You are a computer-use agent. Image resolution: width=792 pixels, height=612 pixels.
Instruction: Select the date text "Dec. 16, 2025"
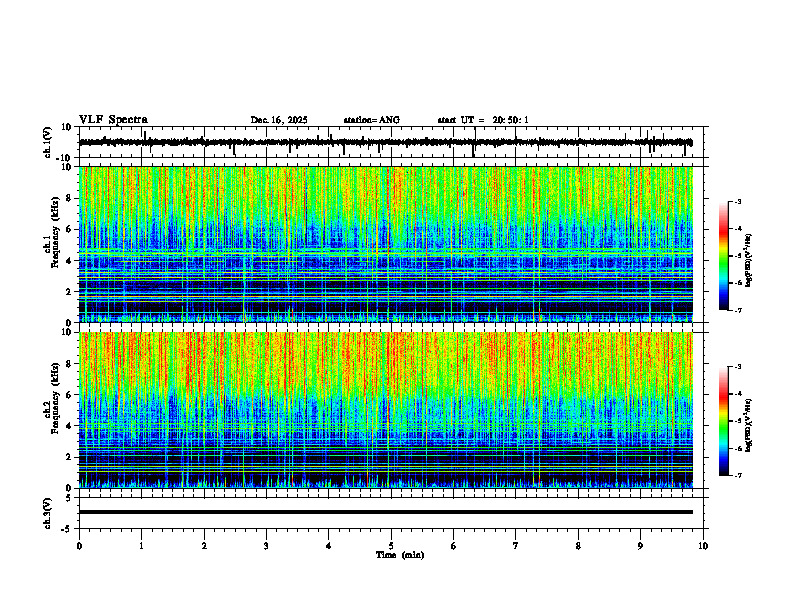tap(279, 120)
